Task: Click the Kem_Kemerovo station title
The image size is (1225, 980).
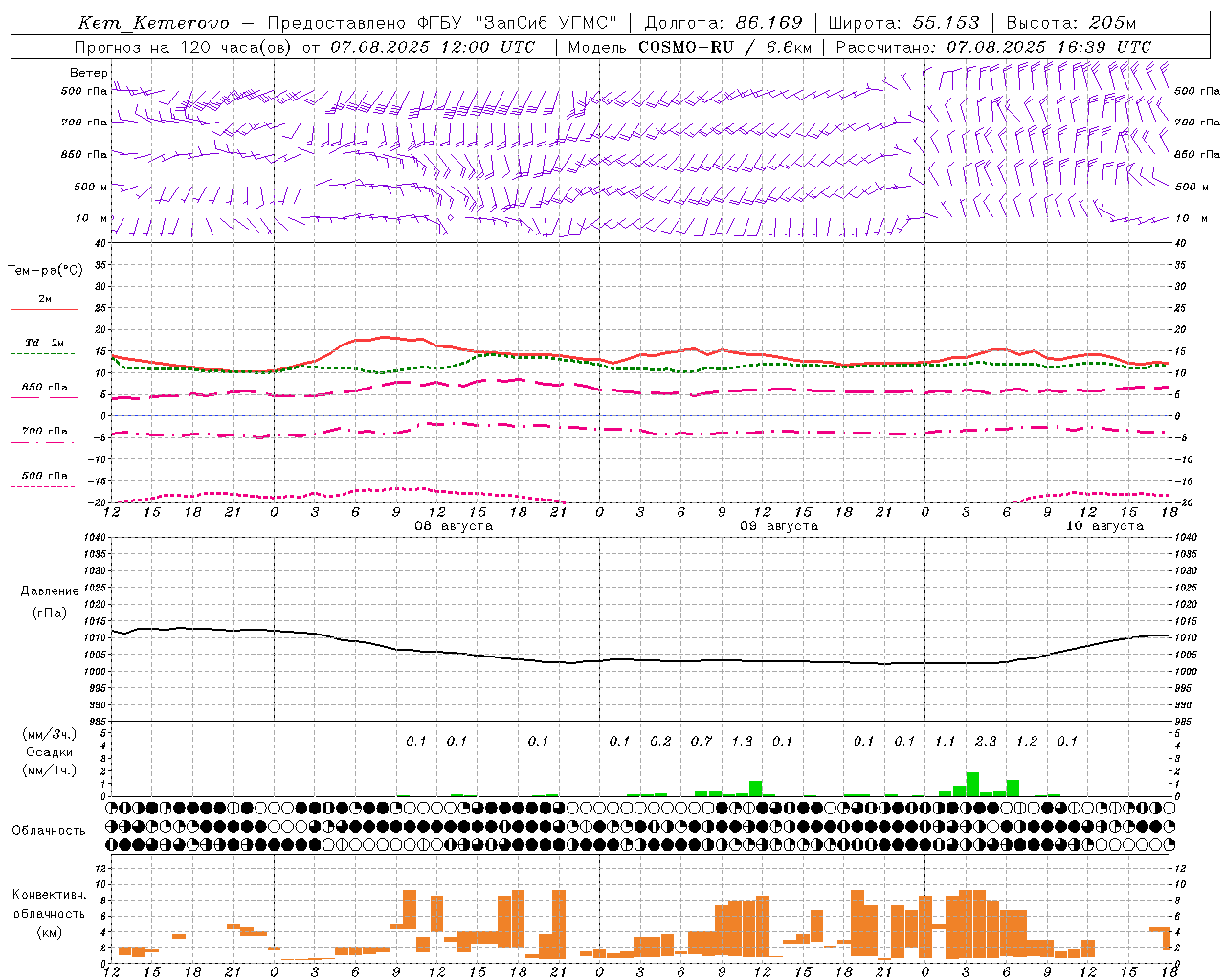Action: tap(153, 23)
